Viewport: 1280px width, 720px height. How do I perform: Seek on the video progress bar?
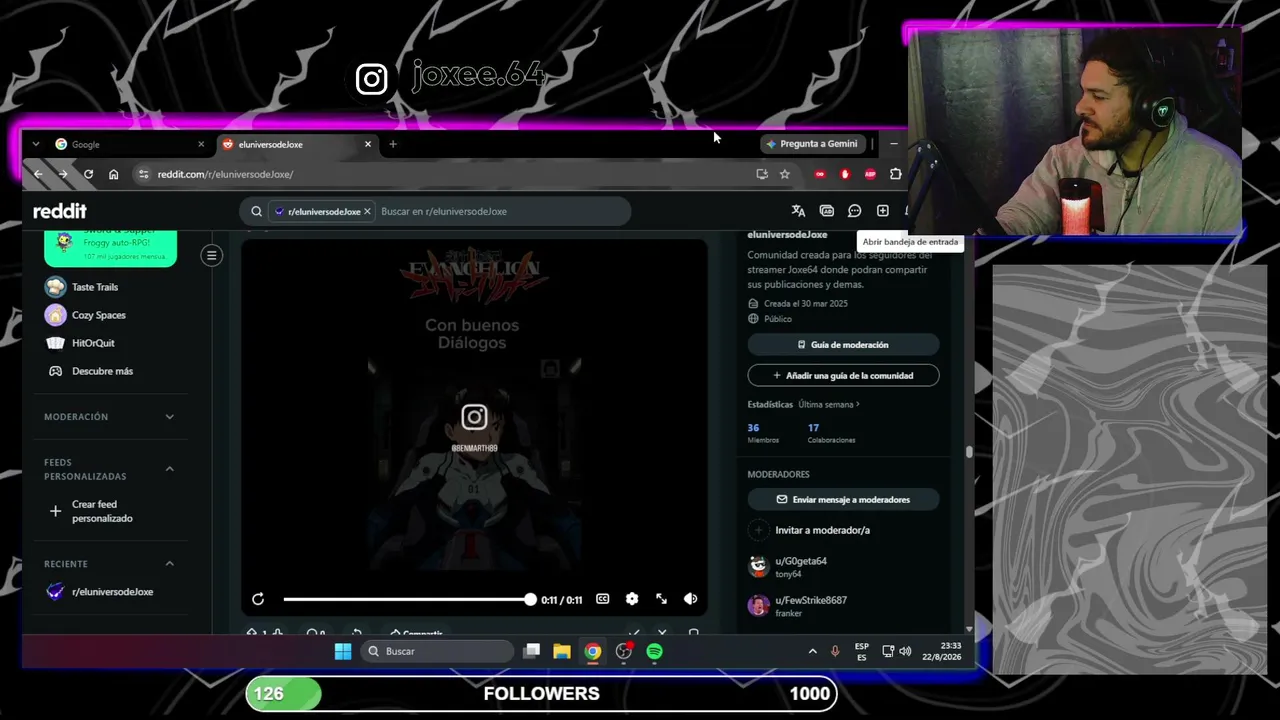pos(407,599)
